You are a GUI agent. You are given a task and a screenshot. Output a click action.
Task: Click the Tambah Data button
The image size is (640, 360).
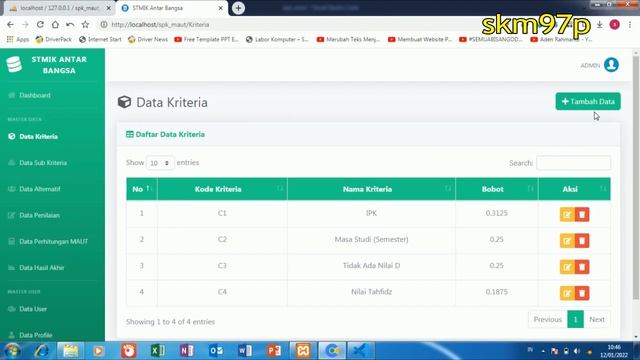coord(588,101)
